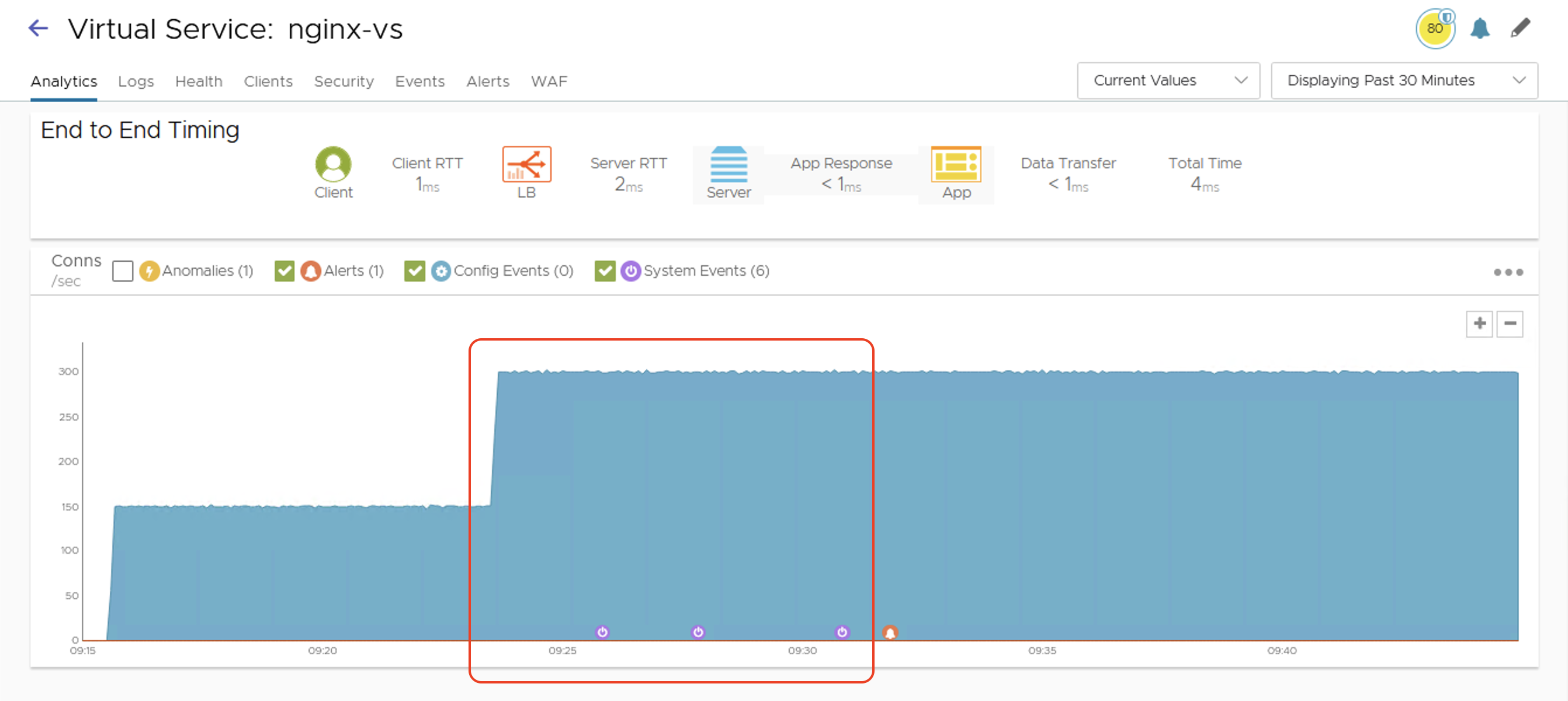Zoom in chart with plus button
The image size is (1568, 701).
pos(1479,324)
